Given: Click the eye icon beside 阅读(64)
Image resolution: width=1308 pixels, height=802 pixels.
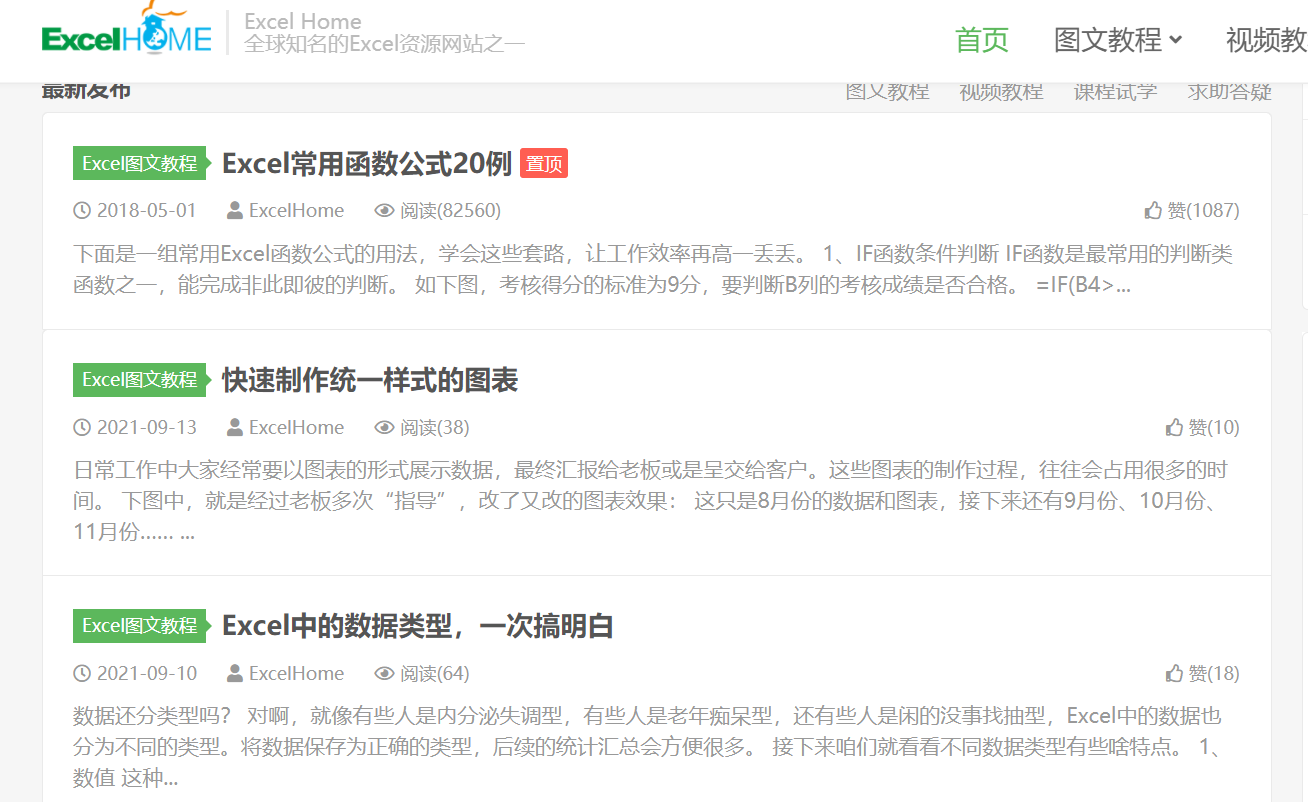Looking at the screenshot, I should 384,673.
